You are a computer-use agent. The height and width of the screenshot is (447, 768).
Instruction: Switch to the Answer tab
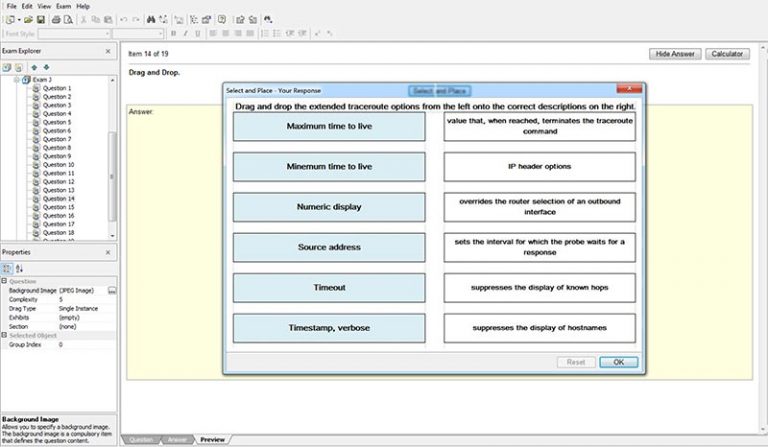click(x=175, y=440)
